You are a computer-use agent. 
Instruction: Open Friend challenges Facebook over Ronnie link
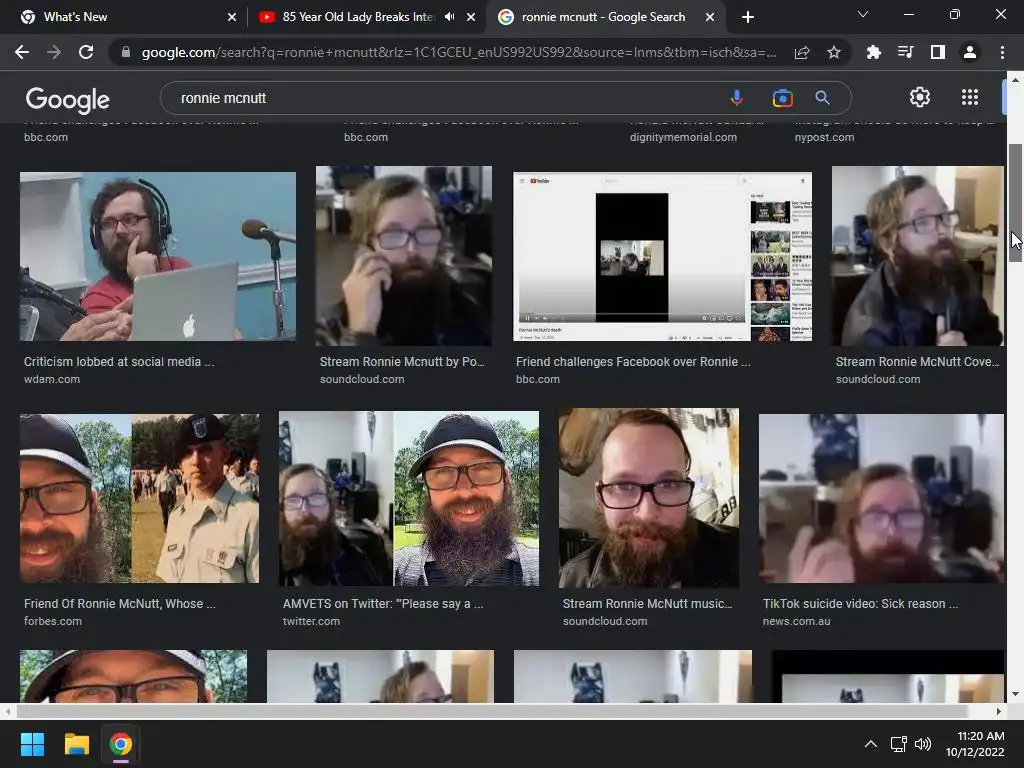click(633, 362)
